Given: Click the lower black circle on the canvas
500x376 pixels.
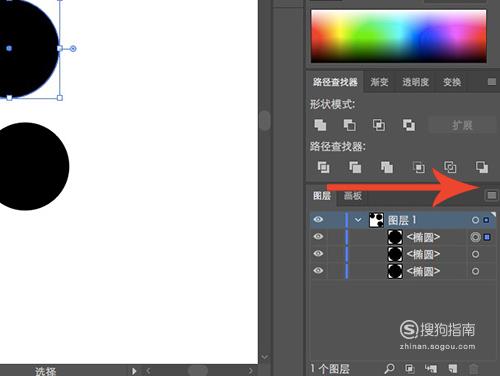Looking at the screenshot, I should point(30,166).
